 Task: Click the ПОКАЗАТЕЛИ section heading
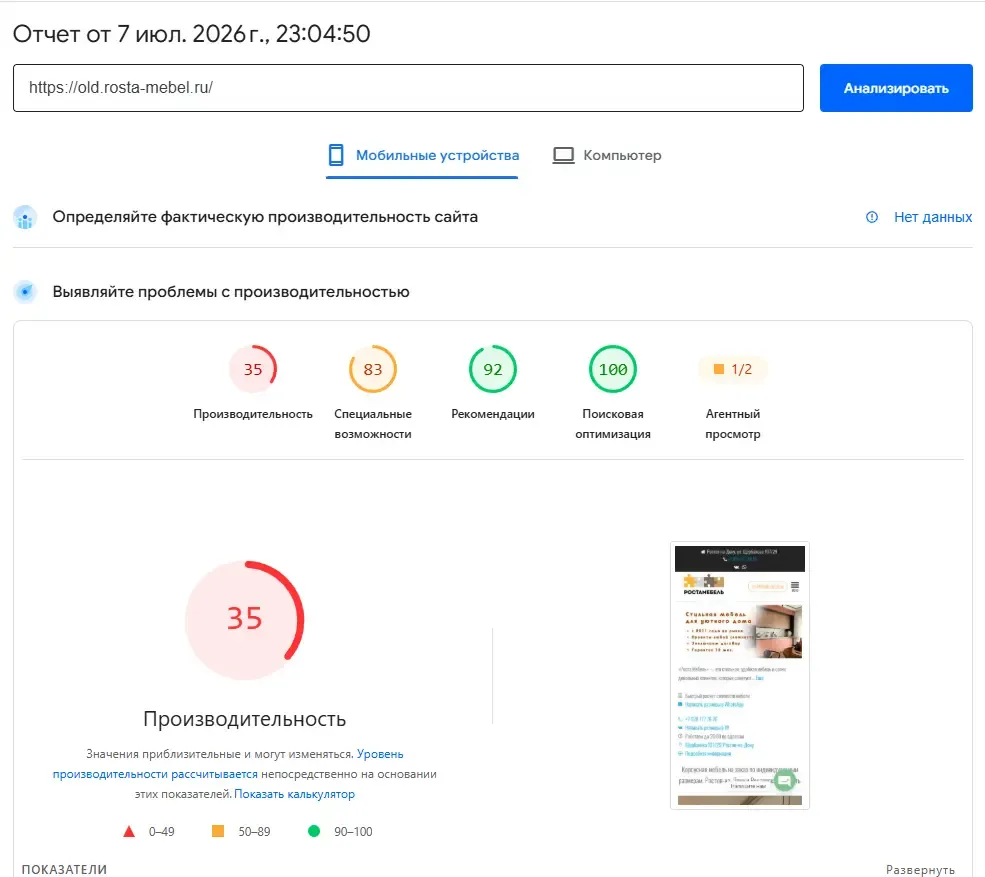tap(64, 869)
